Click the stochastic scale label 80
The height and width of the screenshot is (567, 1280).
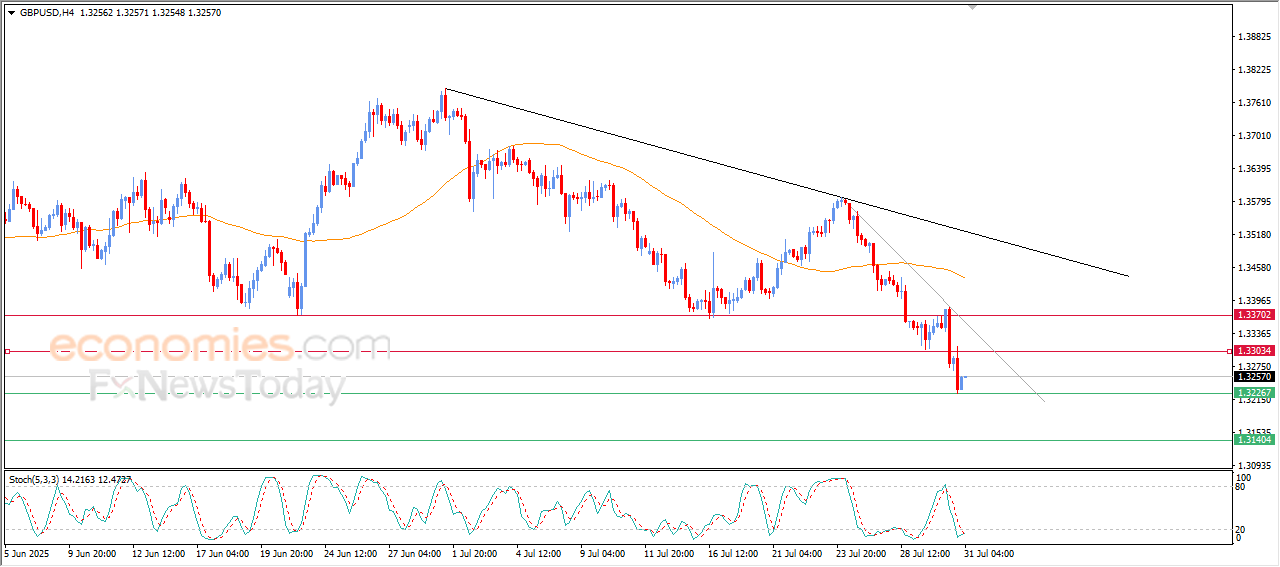pos(1241,489)
